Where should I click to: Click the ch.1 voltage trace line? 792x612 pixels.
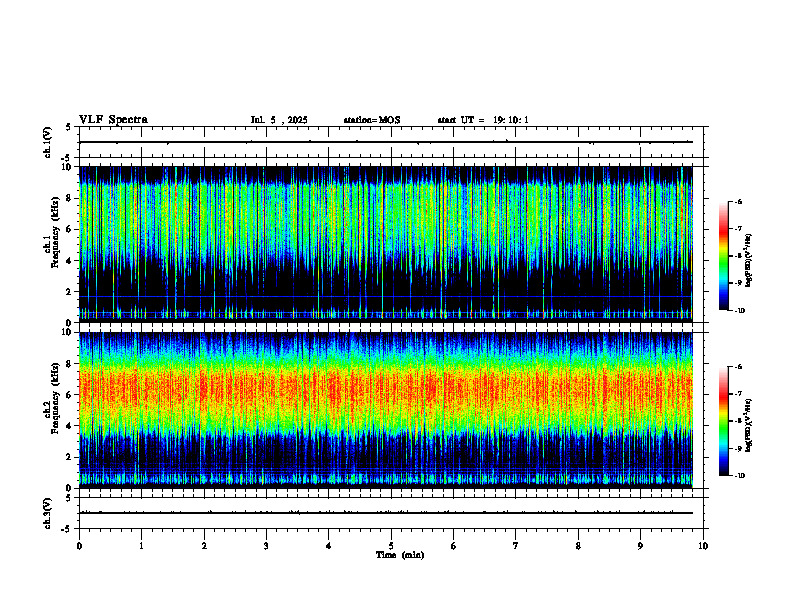[386, 142]
